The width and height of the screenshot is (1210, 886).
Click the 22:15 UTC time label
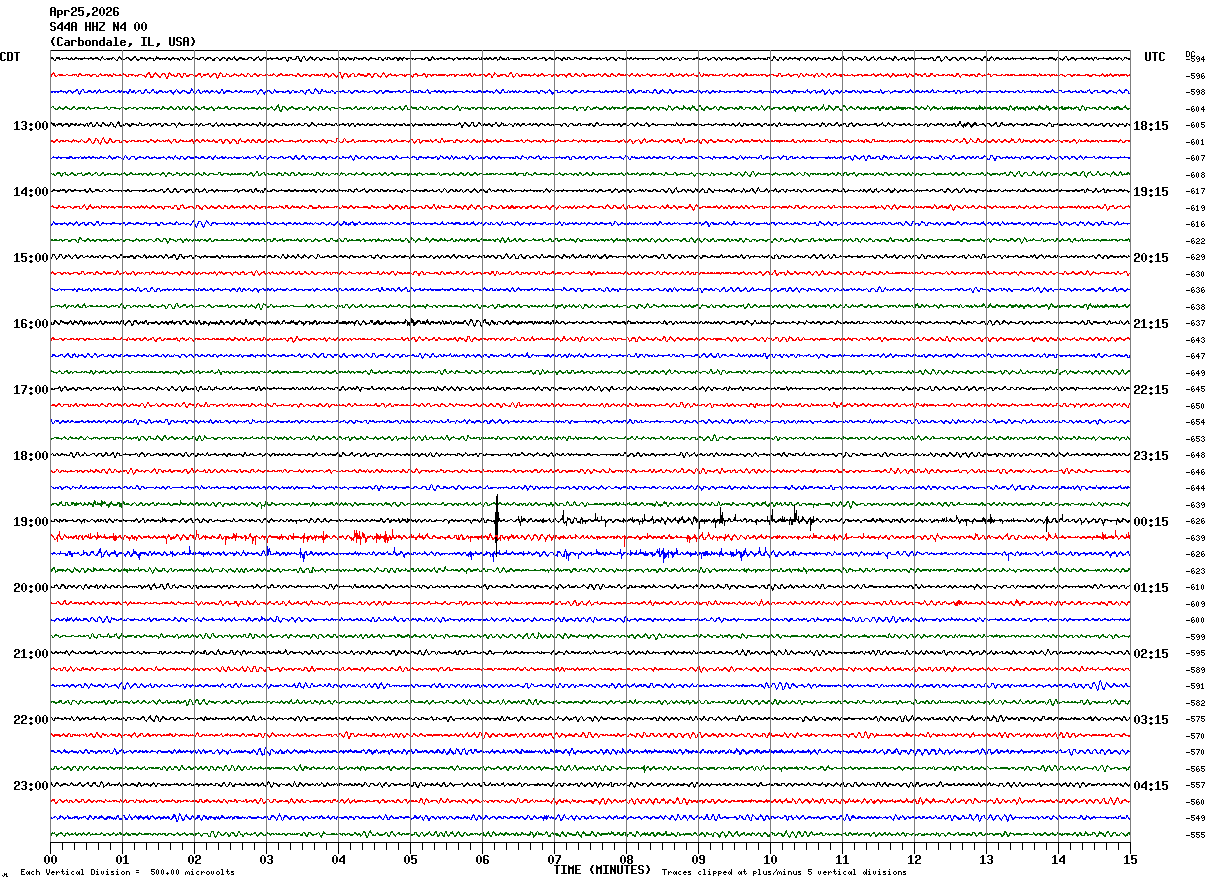pyautogui.click(x=1151, y=390)
